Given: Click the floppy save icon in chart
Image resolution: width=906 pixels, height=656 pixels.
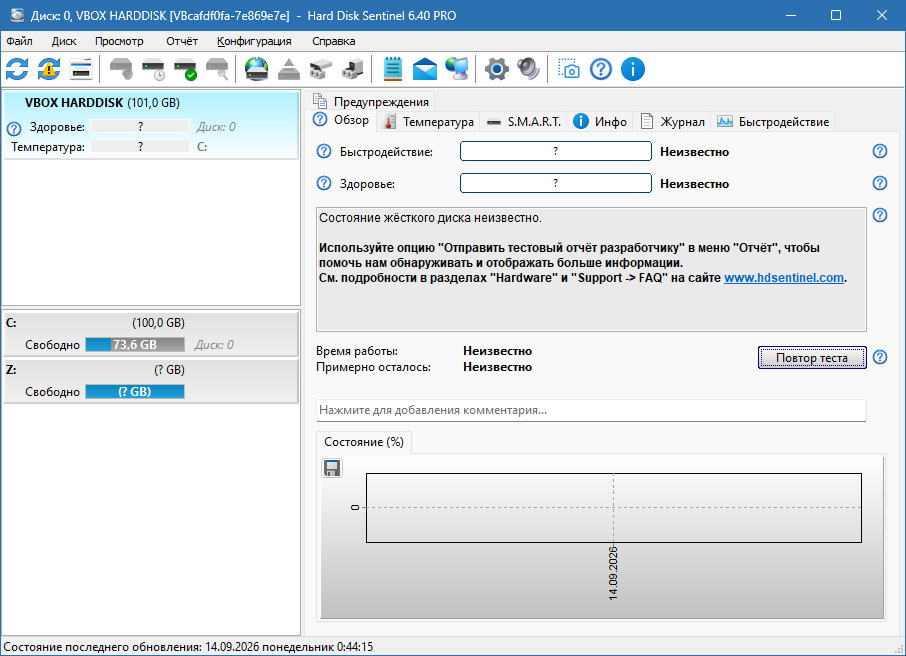Looking at the screenshot, I should (332, 468).
